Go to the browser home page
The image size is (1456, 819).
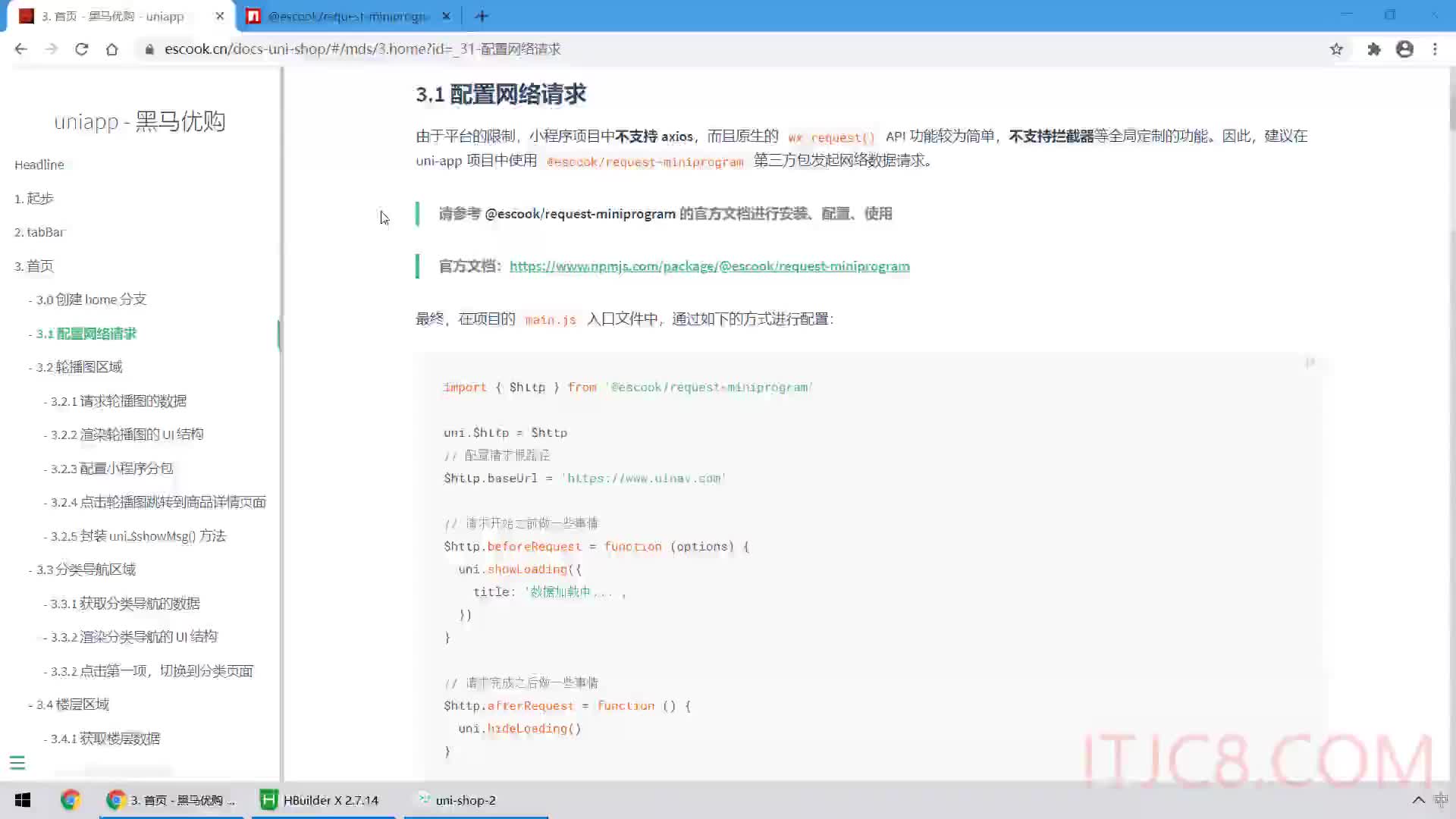[x=111, y=49]
